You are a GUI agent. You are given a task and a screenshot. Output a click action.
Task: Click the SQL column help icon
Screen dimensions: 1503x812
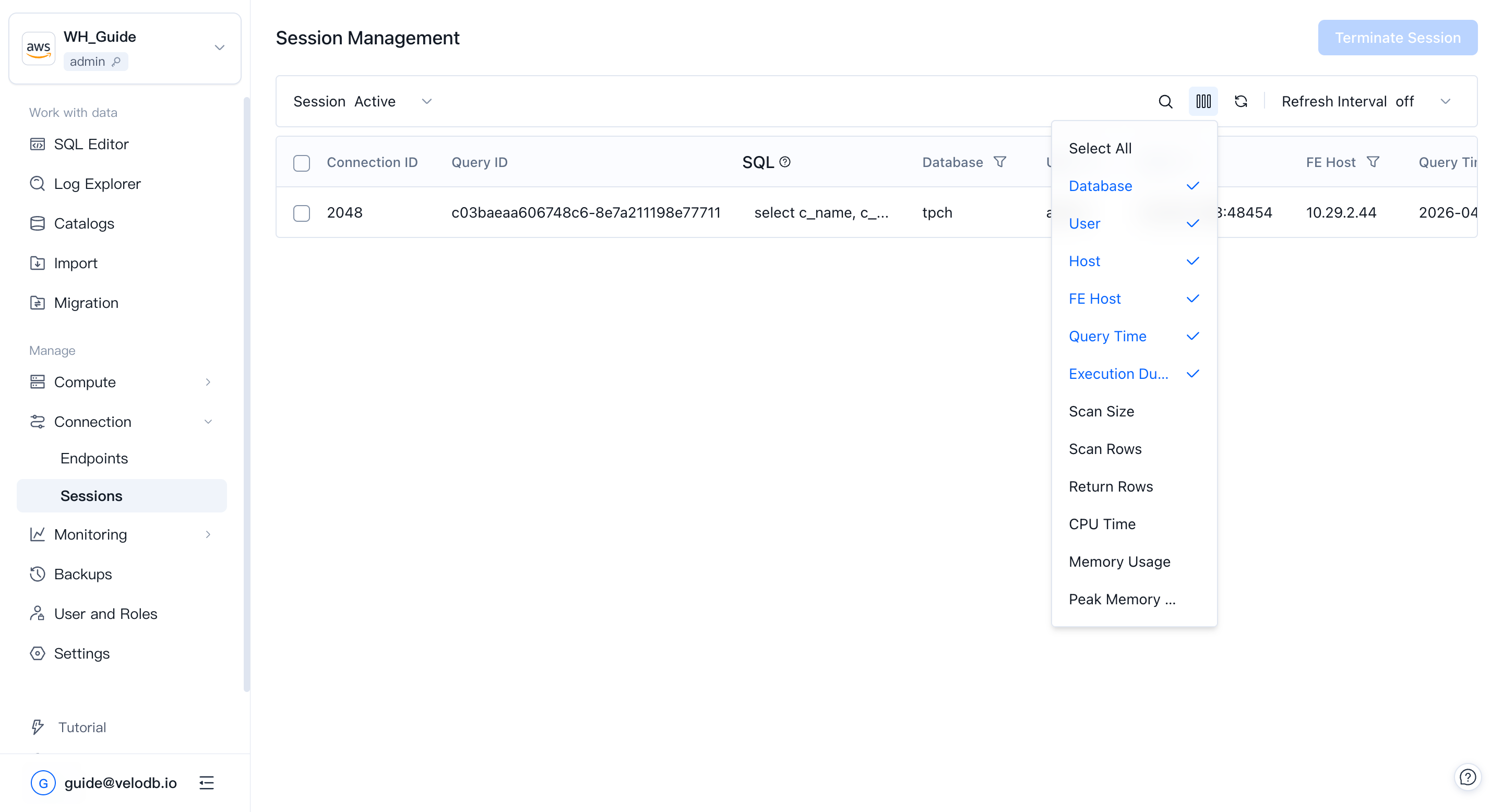coord(785,162)
